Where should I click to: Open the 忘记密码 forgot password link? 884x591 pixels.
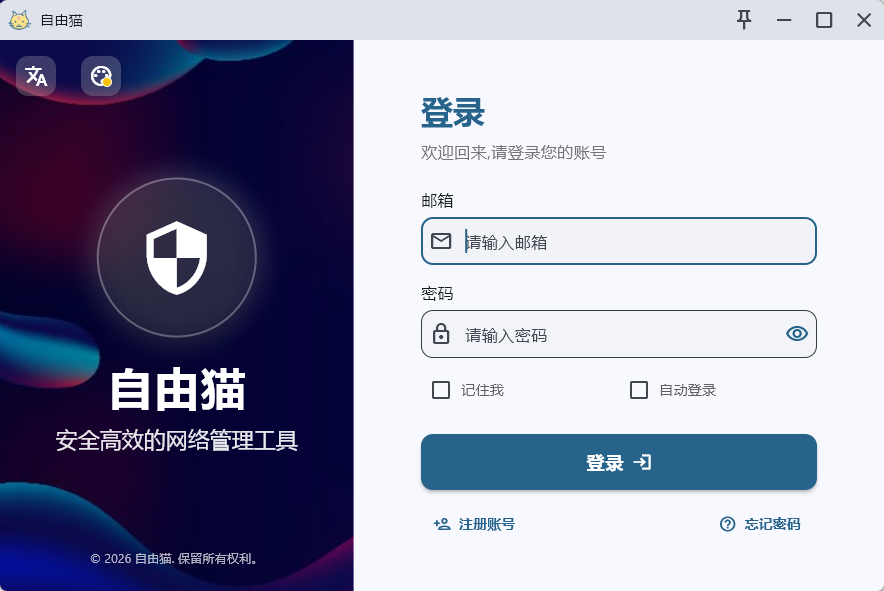point(772,524)
